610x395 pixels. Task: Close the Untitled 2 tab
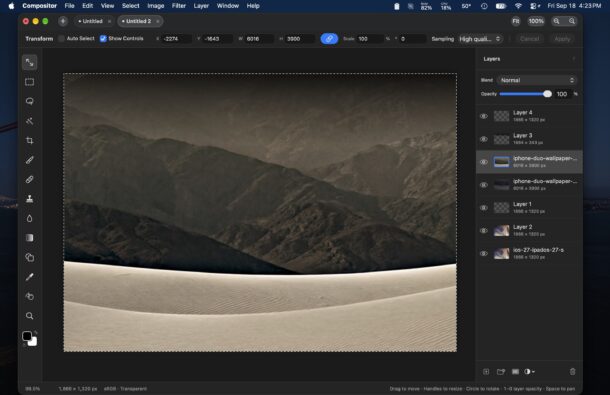(x=158, y=21)
